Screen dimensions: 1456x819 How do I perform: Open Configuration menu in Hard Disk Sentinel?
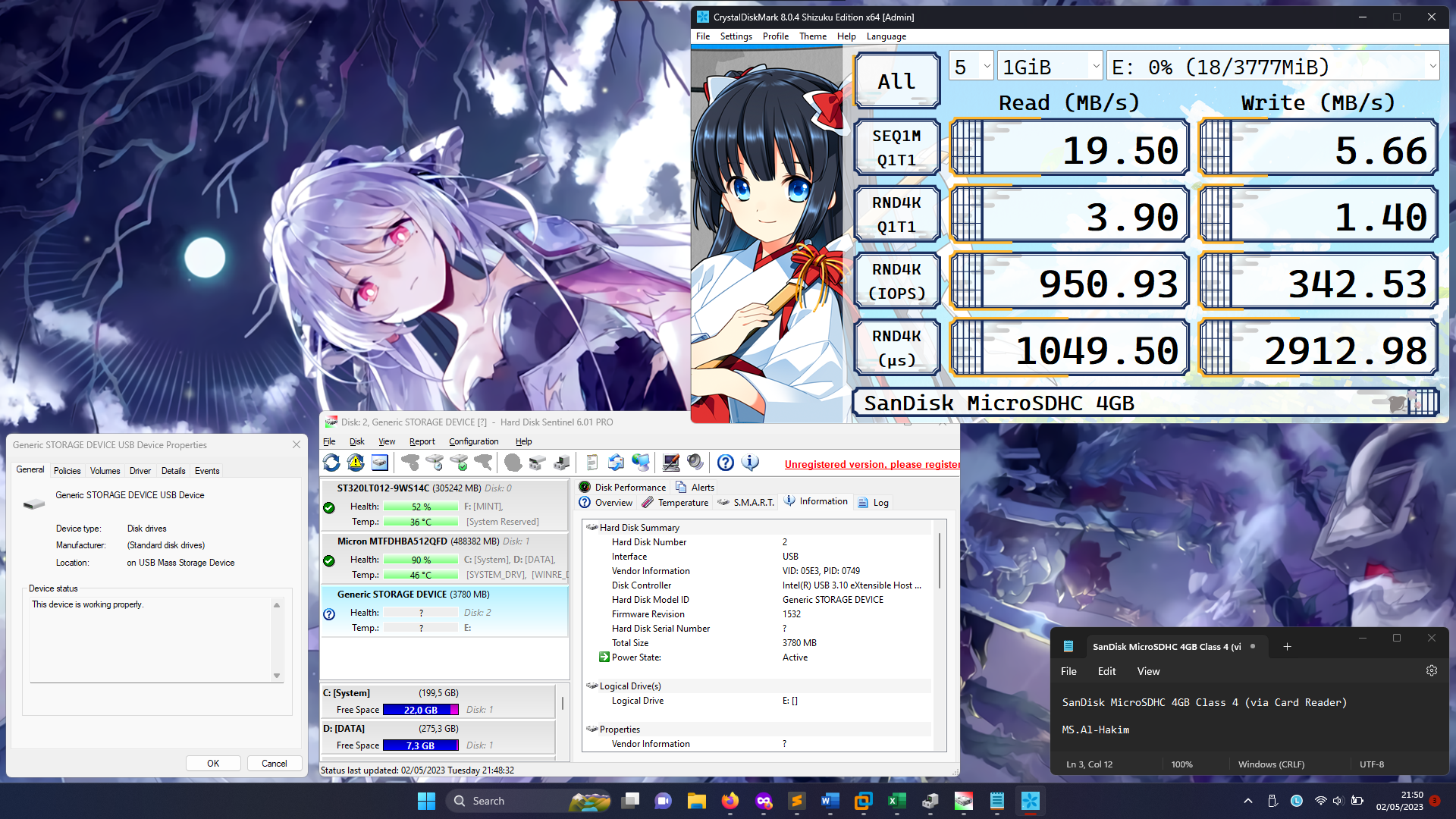pyautogui.click(x=473, y=441)
